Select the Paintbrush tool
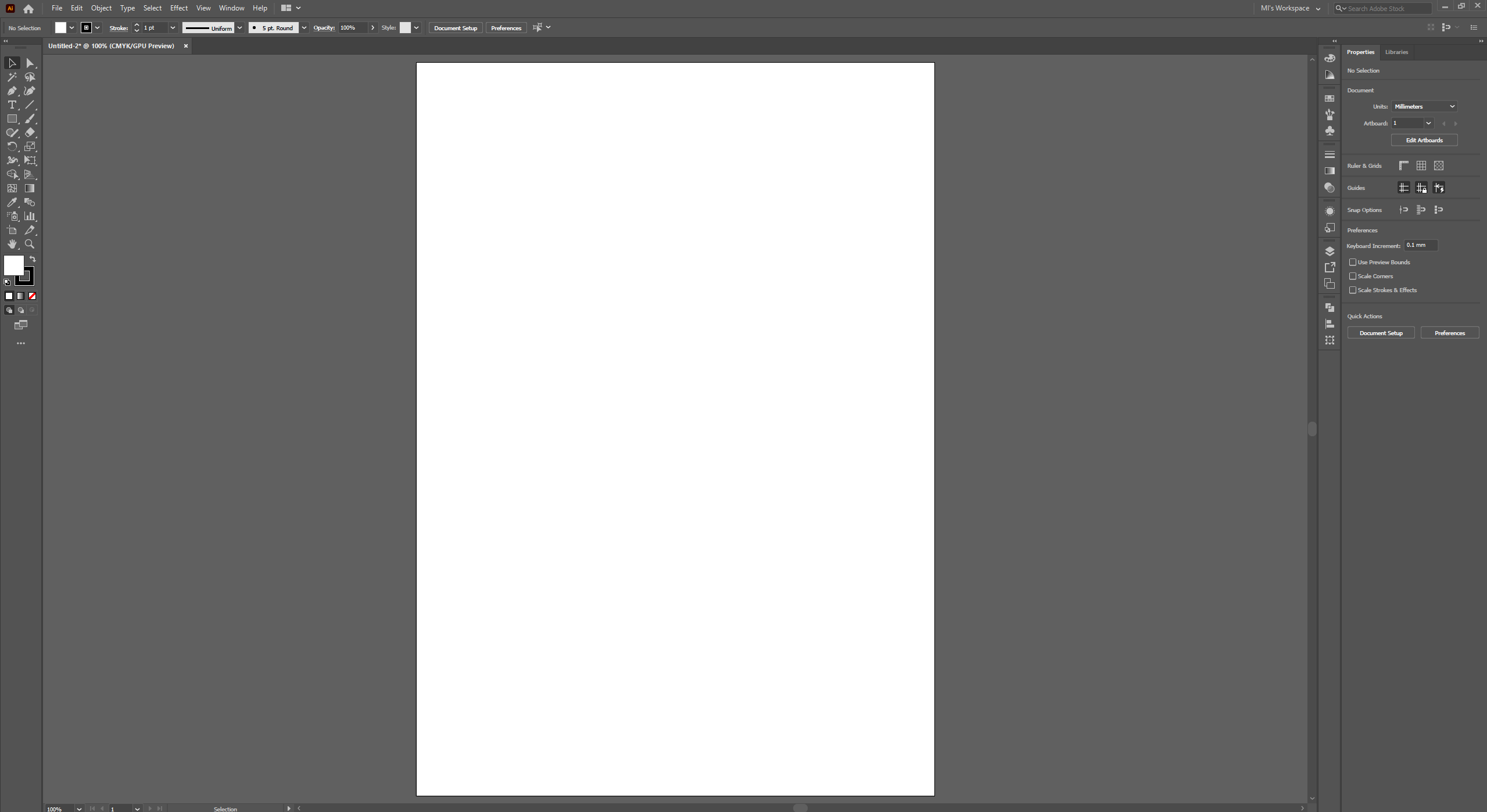This screenshot has height=812, width=1487. tap(30, 118)
